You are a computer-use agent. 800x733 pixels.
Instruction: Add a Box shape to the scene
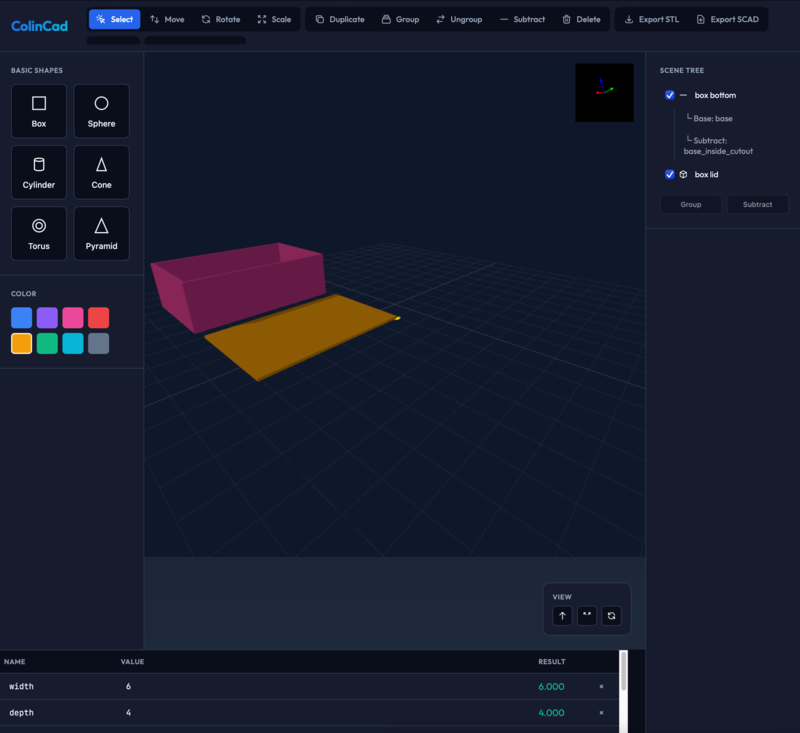coord(39,111)
